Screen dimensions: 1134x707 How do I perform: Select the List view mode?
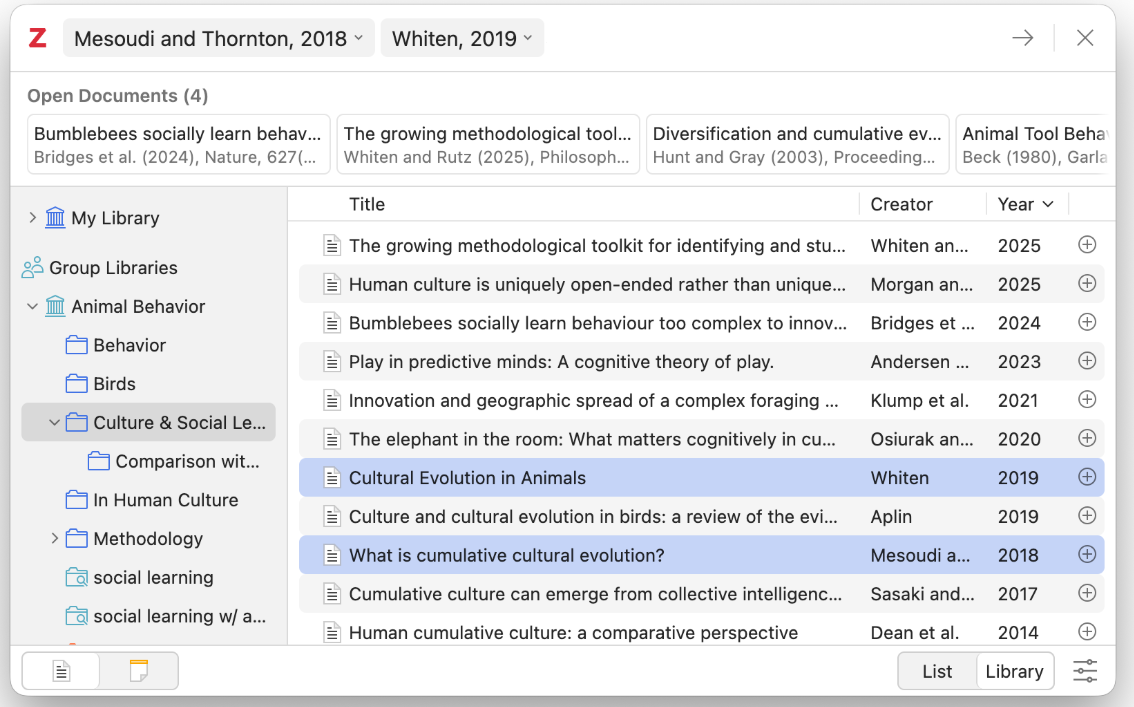(x=937, y=671)
